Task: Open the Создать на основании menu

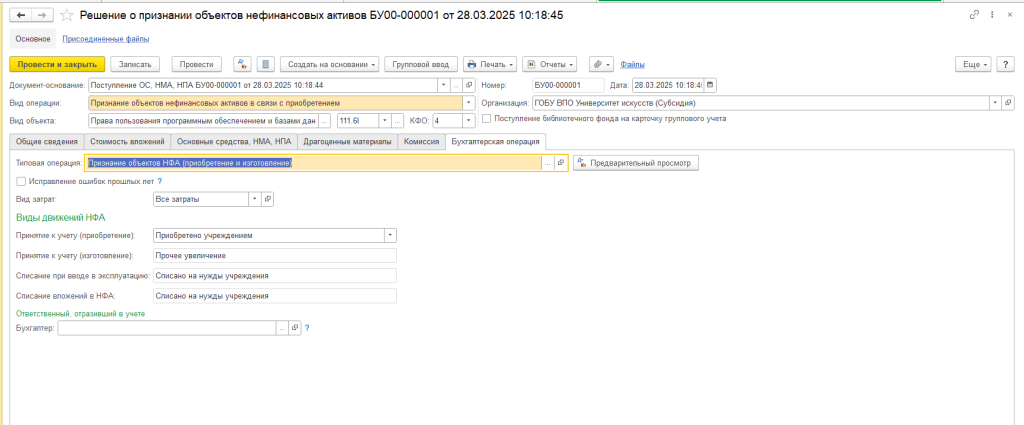Action: click(329, 64)
